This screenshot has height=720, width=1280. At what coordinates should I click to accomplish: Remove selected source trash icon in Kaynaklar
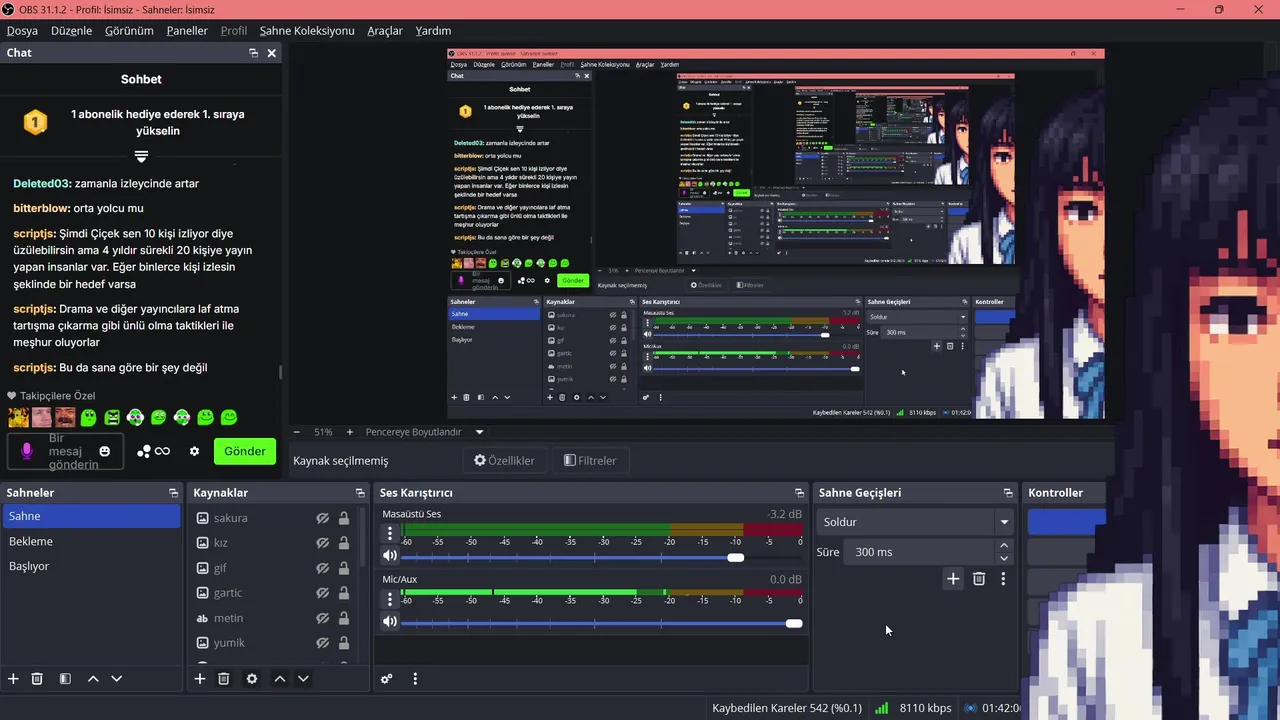(224, 679)
